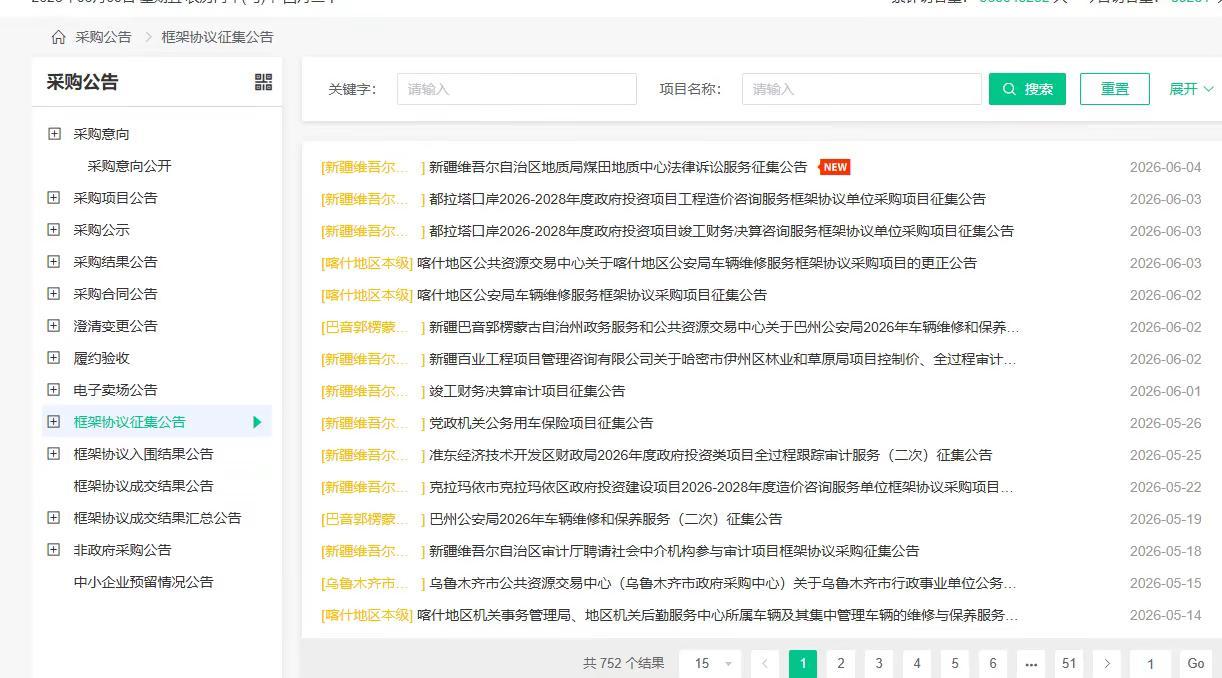Screen dimensions: 1222x678
Task: Open 采购意向公开 in sidebar
Action: 130,166
